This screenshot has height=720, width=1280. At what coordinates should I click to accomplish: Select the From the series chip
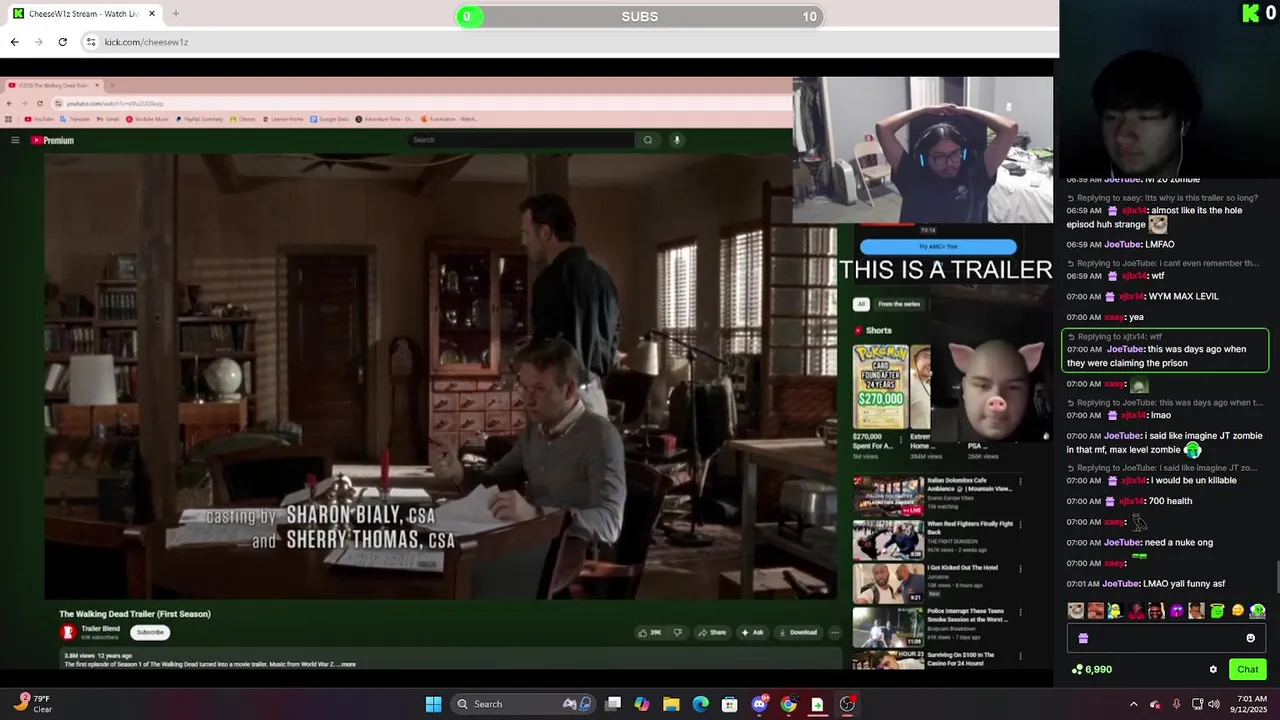click(899, 304)
